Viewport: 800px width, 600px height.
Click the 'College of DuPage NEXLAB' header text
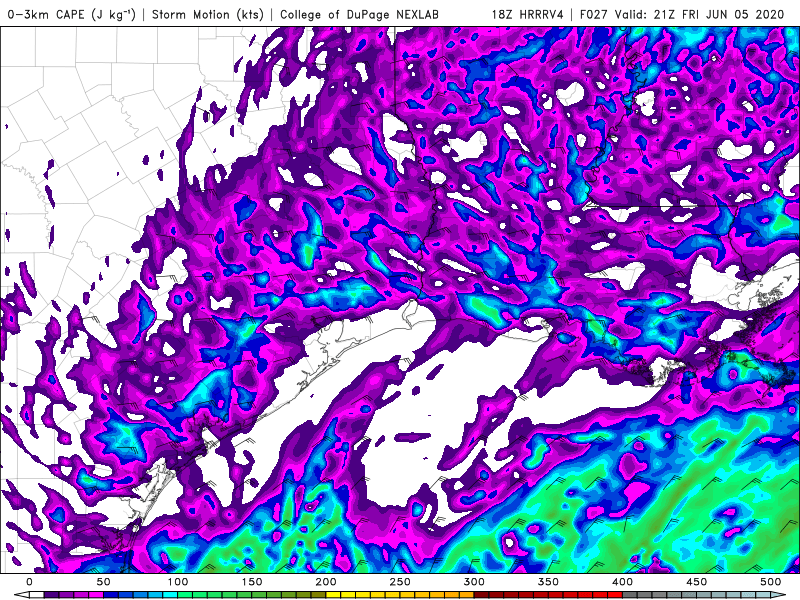pyautogui.click(x=359, y=14)
